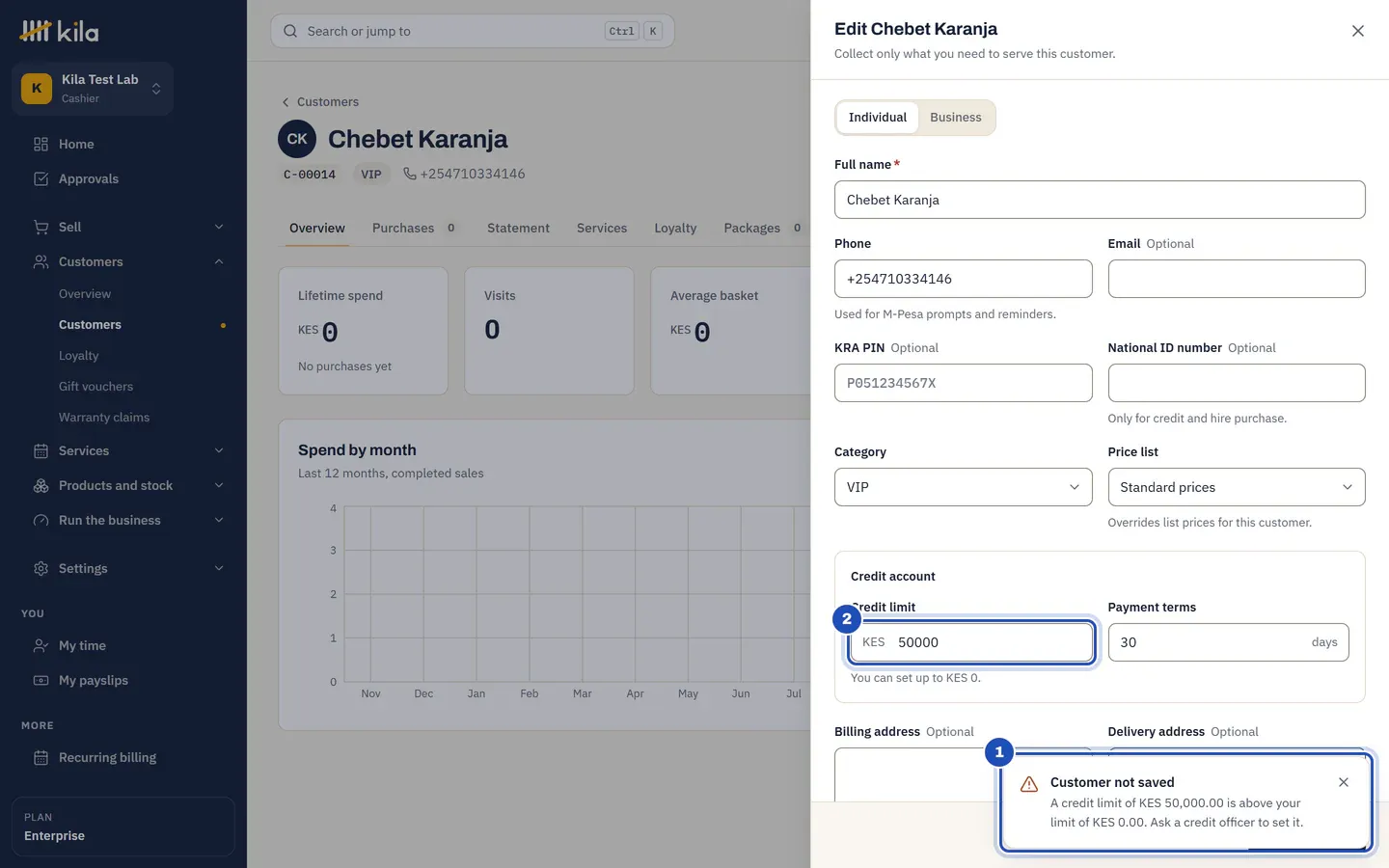Open Kila Test Lab workspace switcher
Viewport: 1389px width, 868px height.
(x=93, y=89)
